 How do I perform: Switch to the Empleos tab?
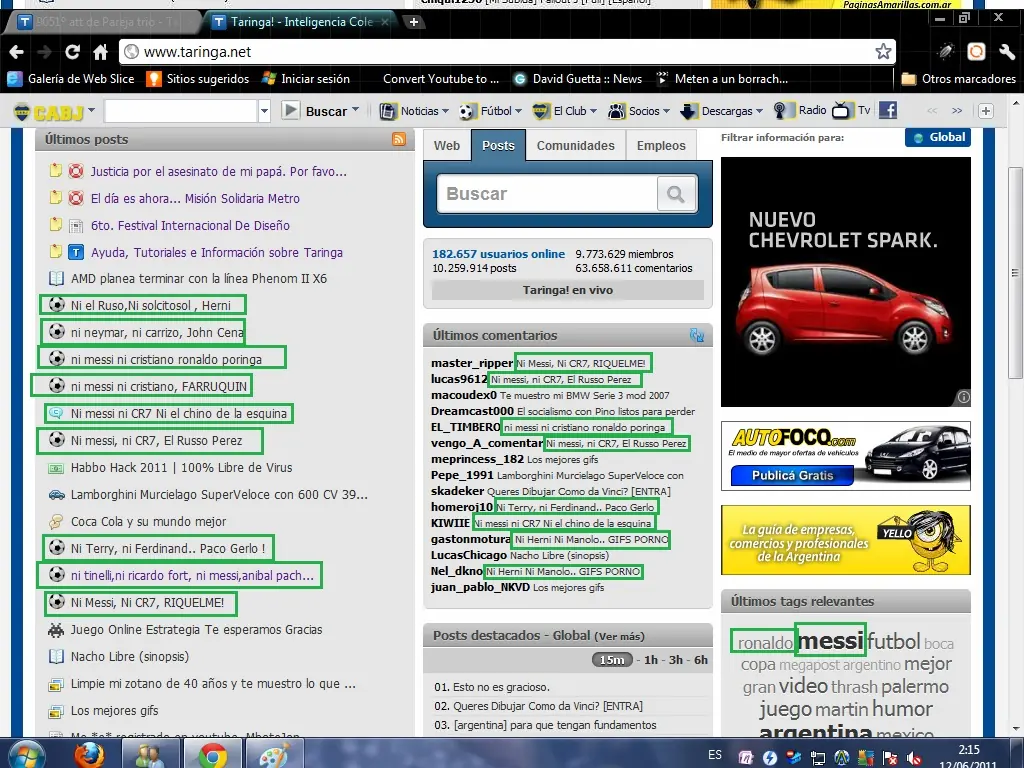(x=661, y=146)
